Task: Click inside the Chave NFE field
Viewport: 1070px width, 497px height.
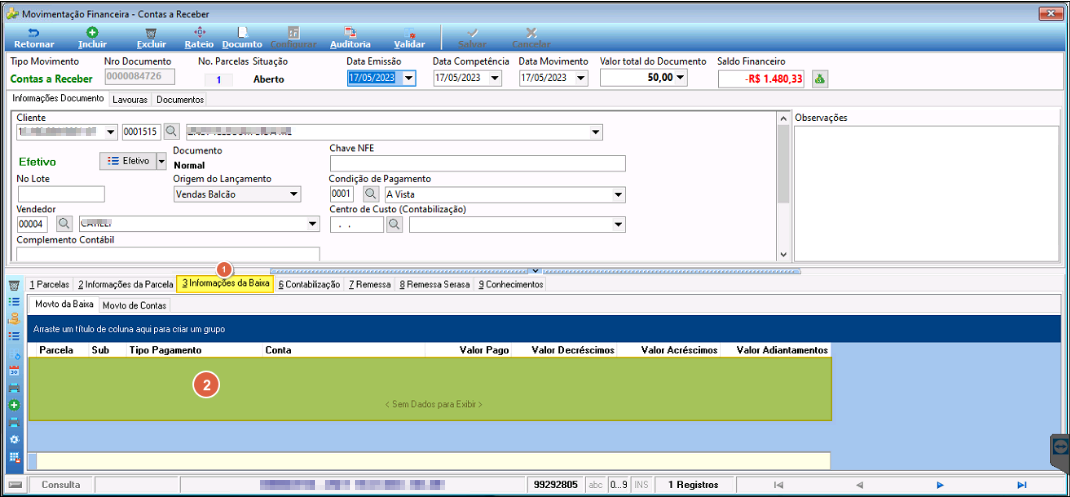Action: (478, 164)
